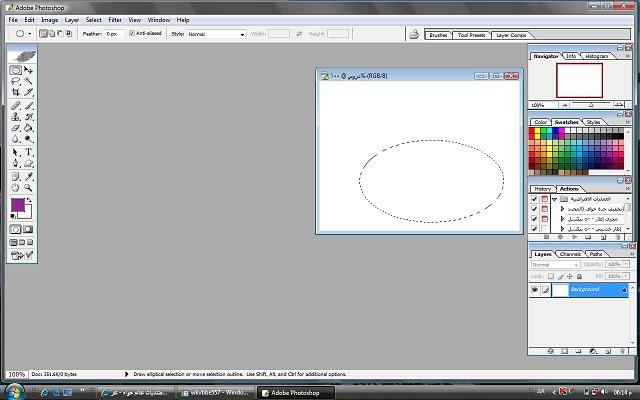Select the Crop tool
Screen dimensions: 640x400
pyautogui.click(x=16, y=93)
